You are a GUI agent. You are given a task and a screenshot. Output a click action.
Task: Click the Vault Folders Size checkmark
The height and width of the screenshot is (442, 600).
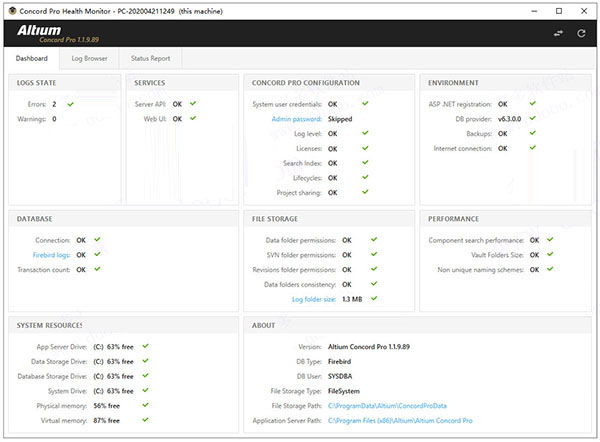point(550,254)
